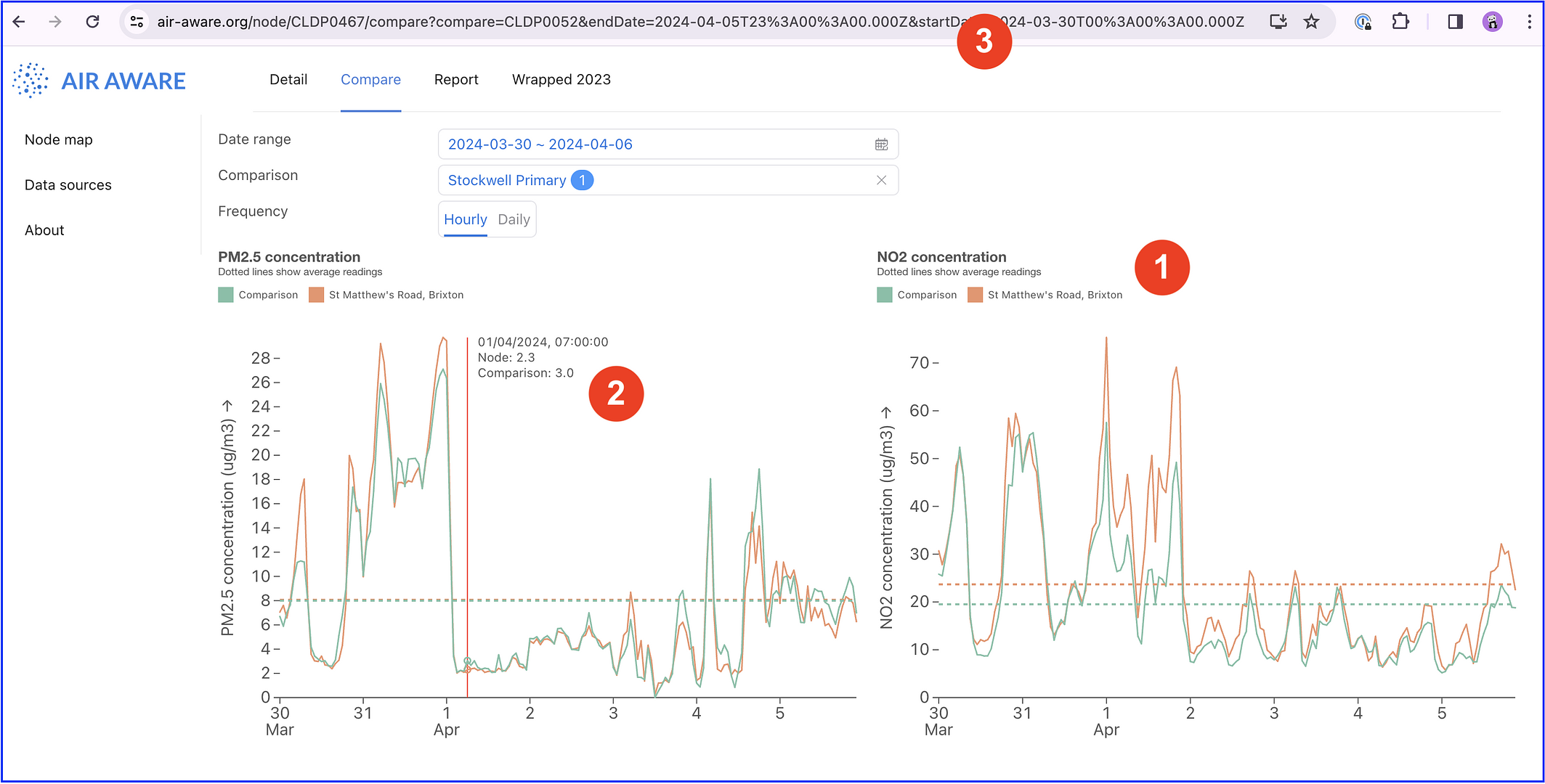Screen dimensions: 1545x784
Task: Click the Air Aware dotted logo
Action: (x=31, y=80)
